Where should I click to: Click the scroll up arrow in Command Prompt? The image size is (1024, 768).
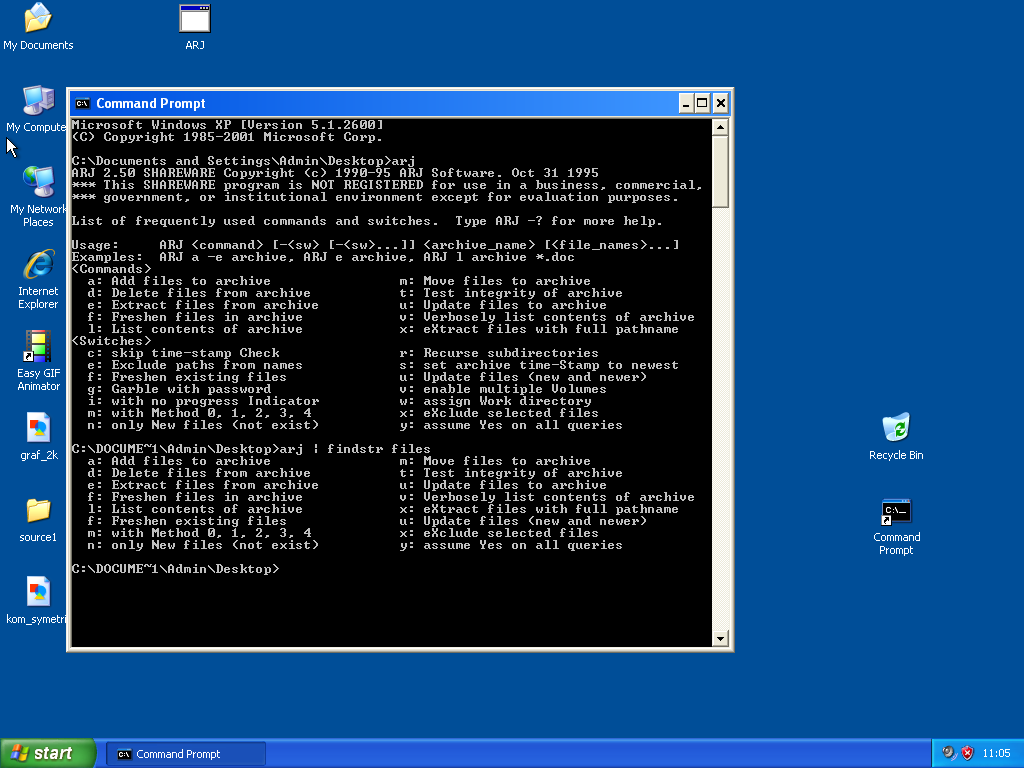pyautogui.click(x=720, y=127)
